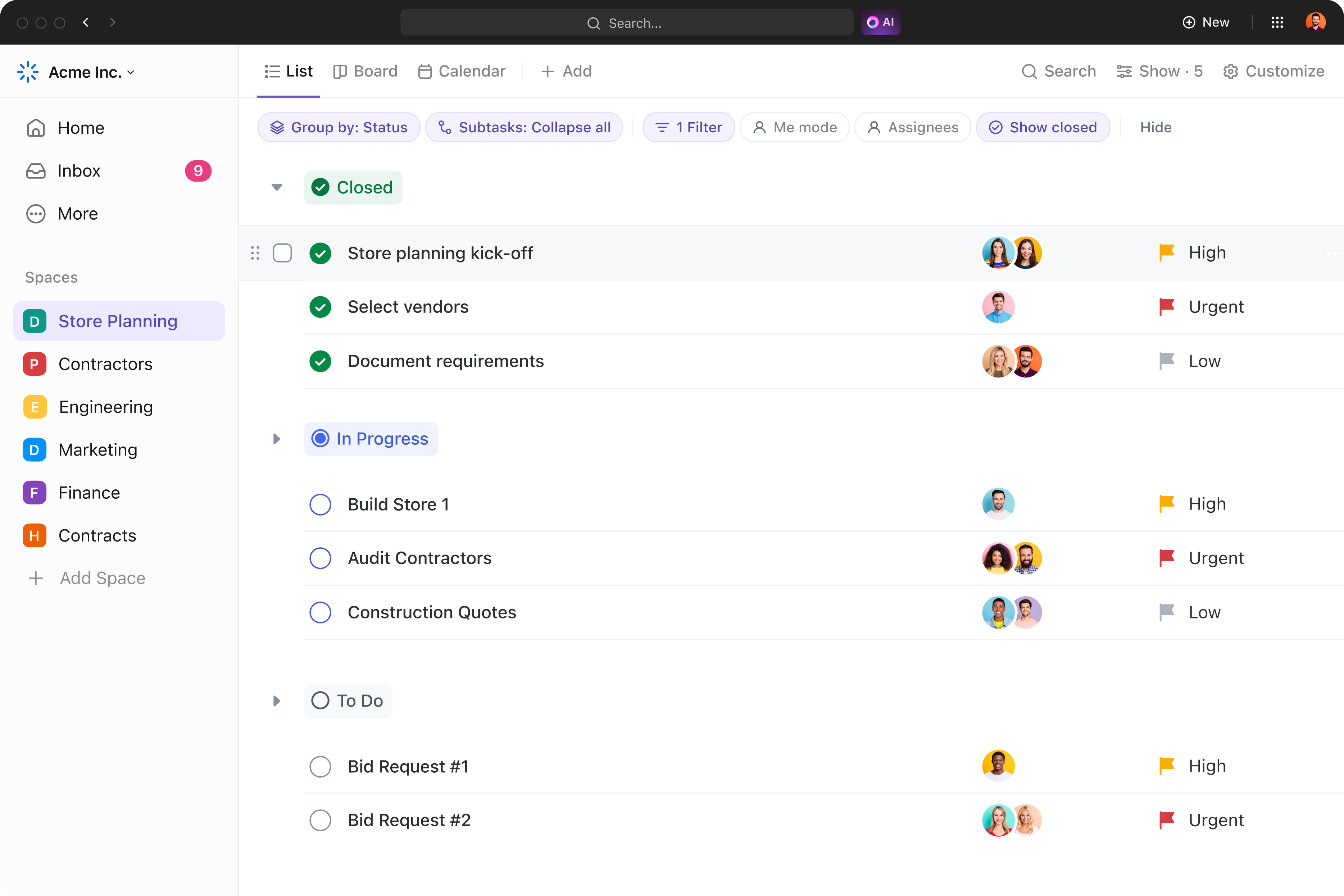Open the Finance space
This screenshot has width=1344, height=896.
pos(89,492)
